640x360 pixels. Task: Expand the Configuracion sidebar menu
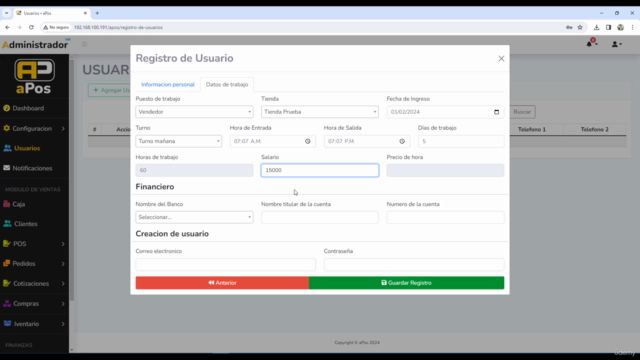click(x=34, y=129)
